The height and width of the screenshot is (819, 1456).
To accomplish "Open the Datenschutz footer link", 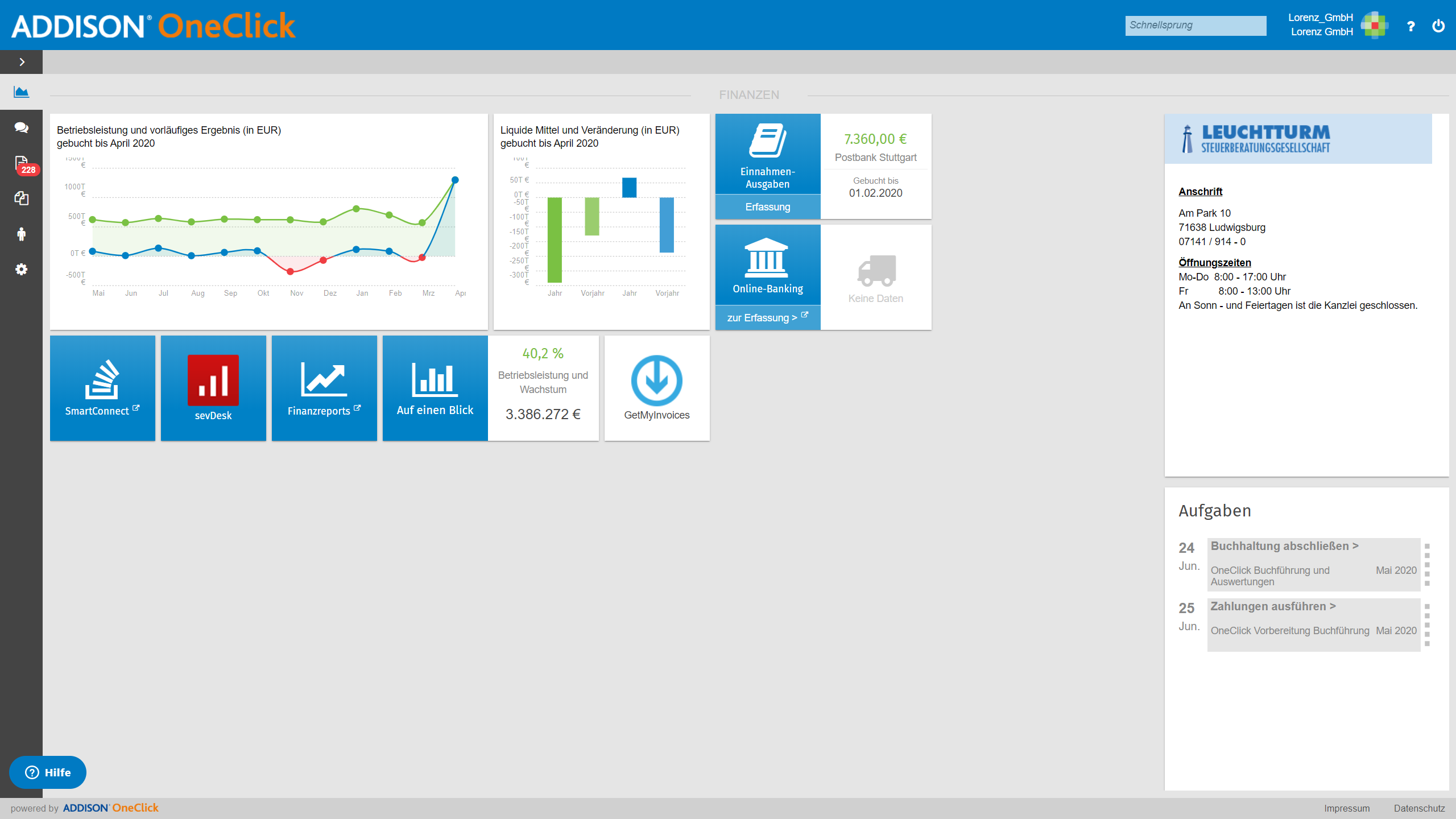I will point(1419,808).
